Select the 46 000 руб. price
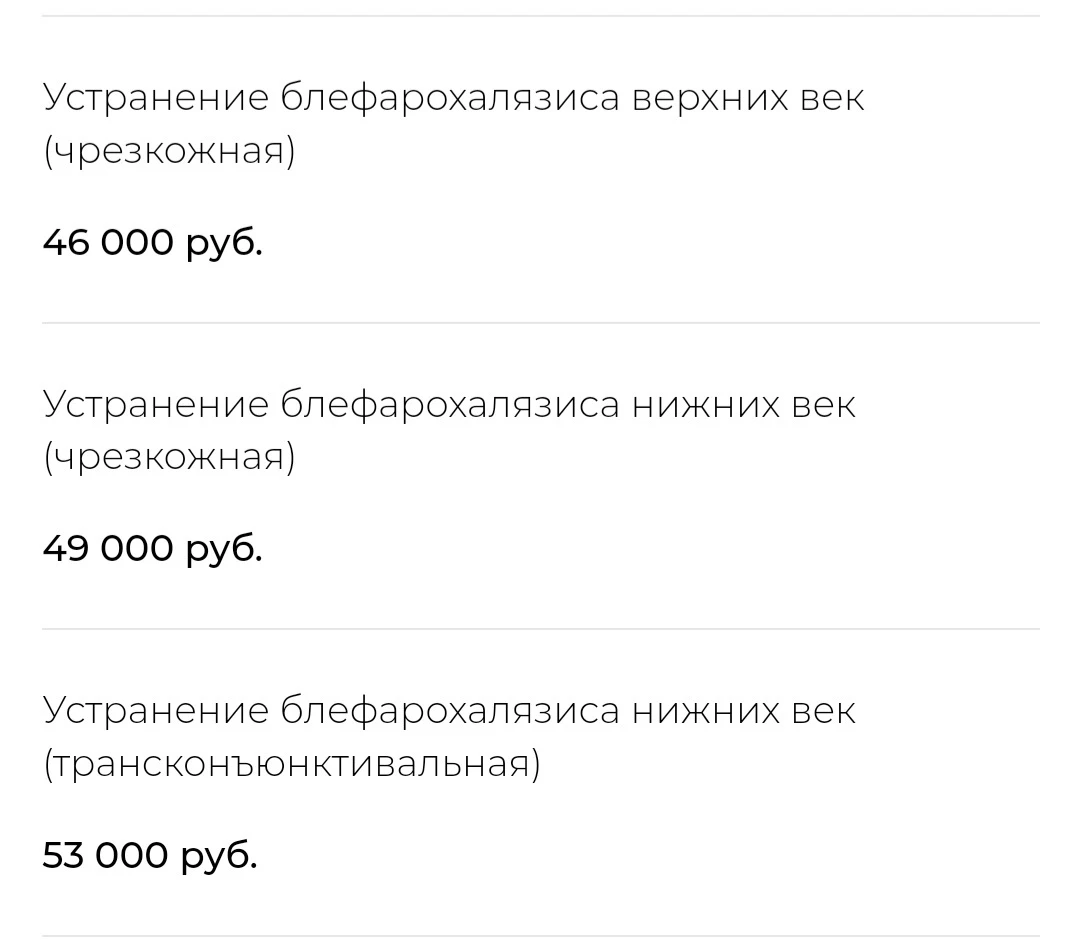The height and width of the screenshot is (942, 1080). [152, 242]
